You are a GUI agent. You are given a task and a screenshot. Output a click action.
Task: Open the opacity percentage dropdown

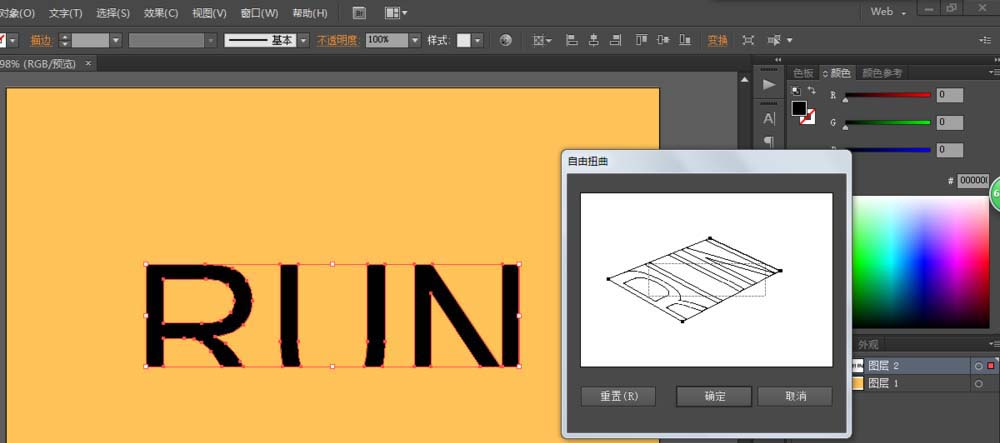415,40
